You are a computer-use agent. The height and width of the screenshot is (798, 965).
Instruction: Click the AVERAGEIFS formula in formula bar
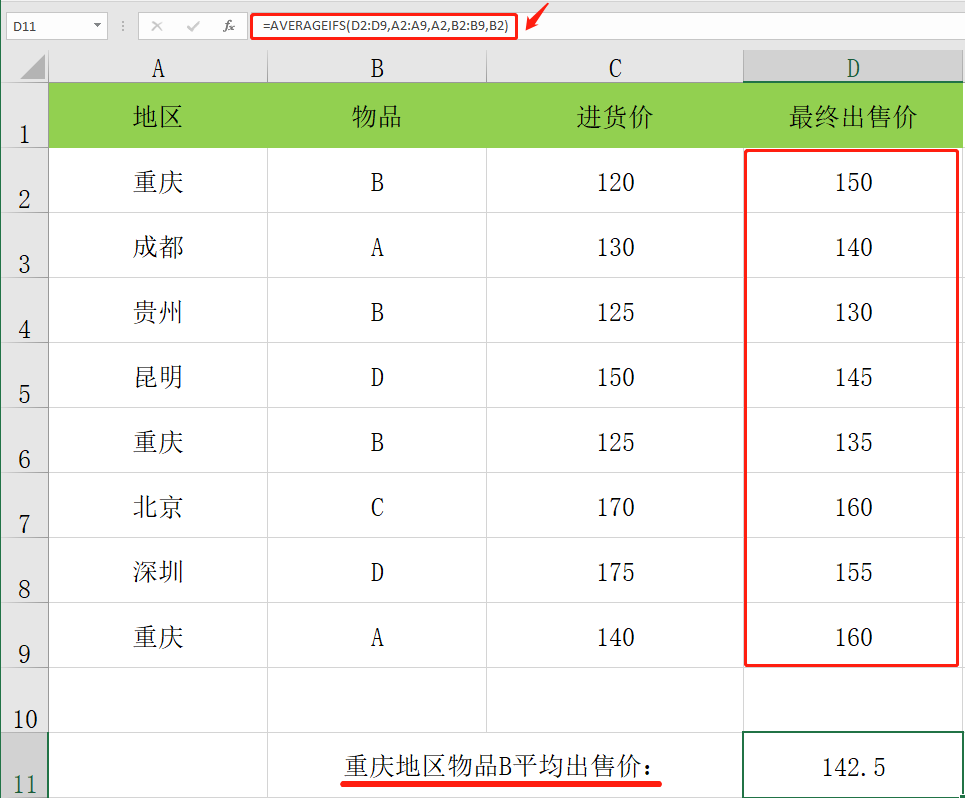pyautogui.click(x=385, y=26)
